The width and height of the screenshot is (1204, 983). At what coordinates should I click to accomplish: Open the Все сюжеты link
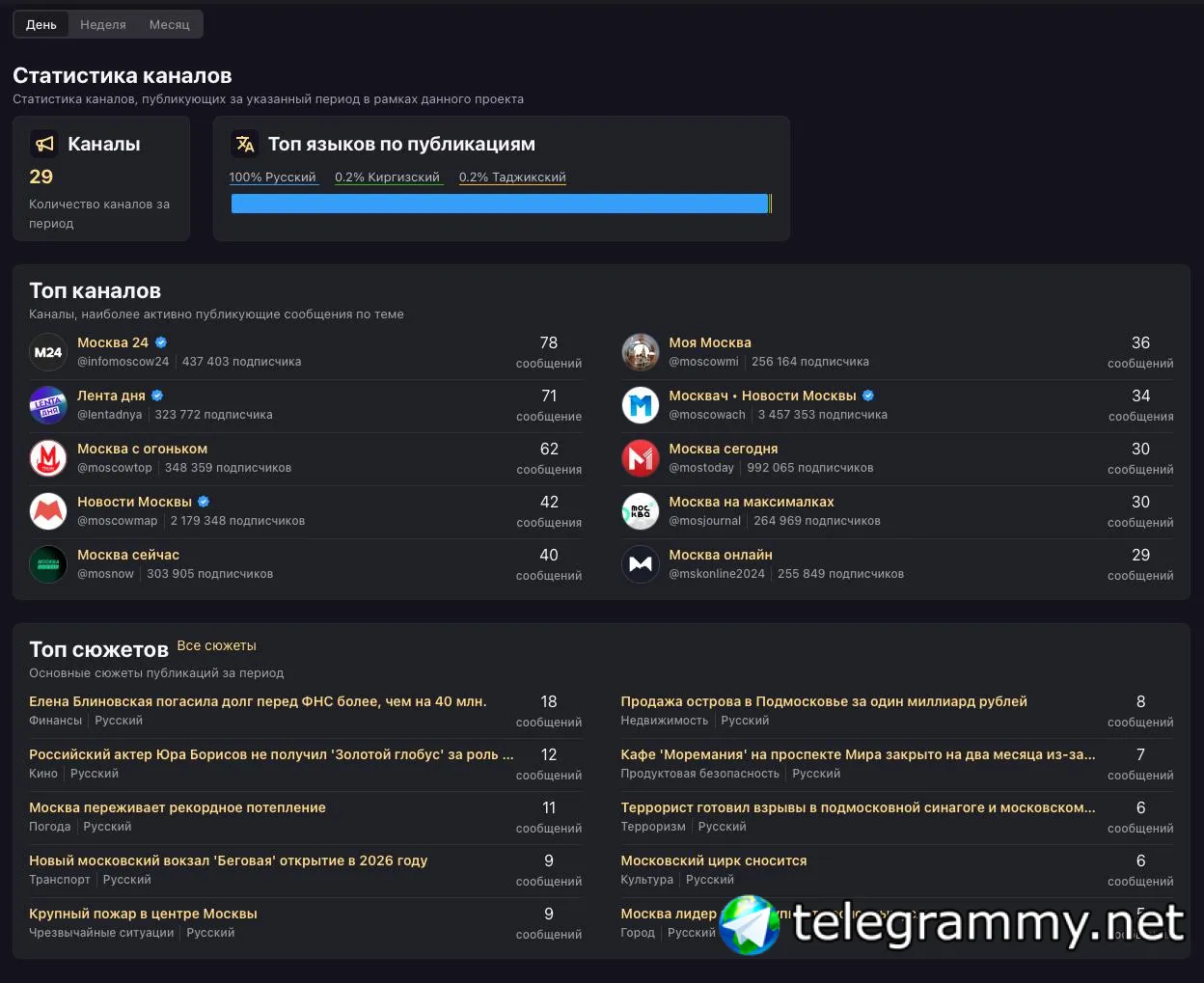(216, 645)
